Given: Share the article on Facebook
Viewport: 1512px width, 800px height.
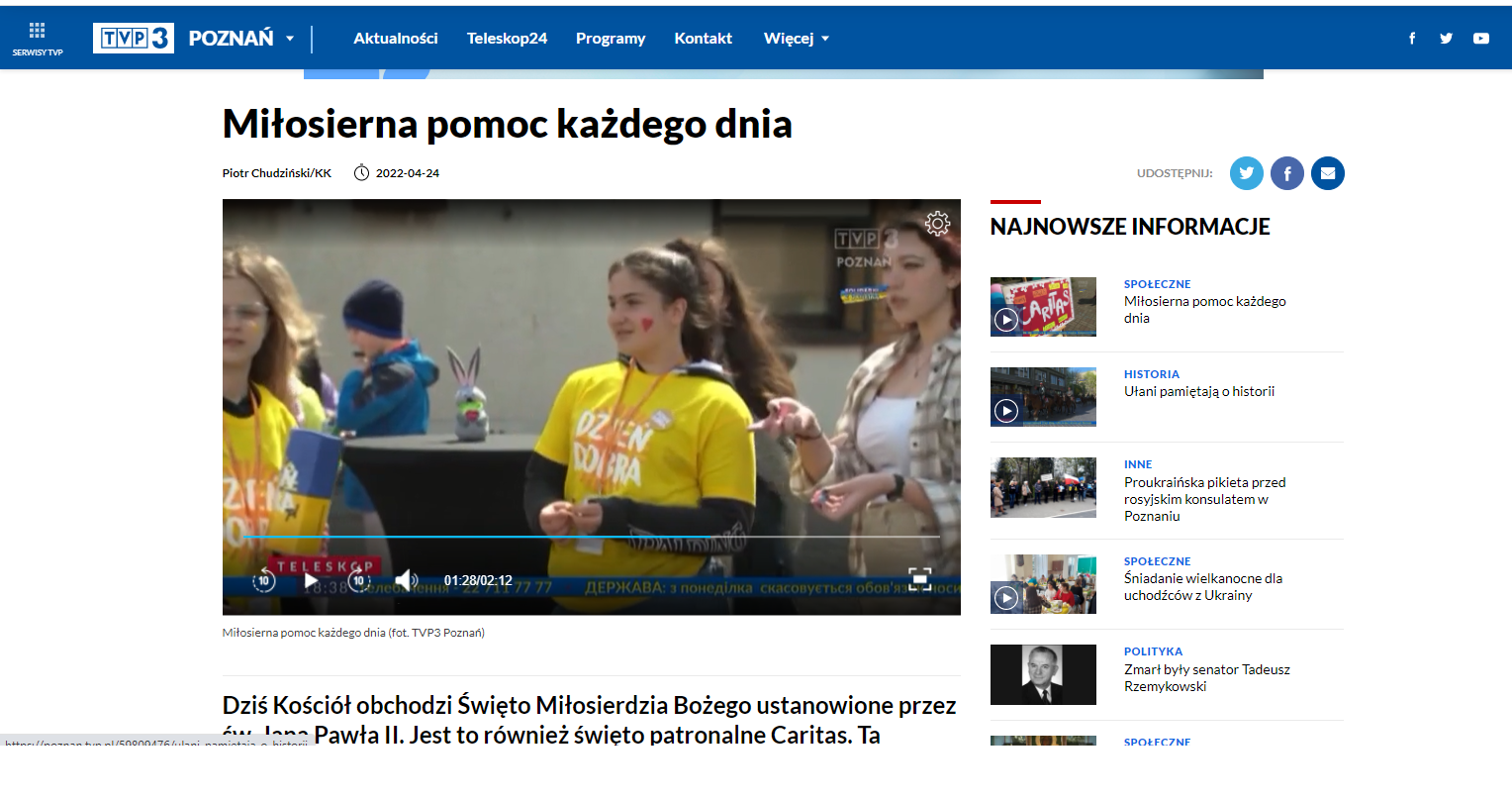Looking at the screenshot, I should pos(1287,173).
